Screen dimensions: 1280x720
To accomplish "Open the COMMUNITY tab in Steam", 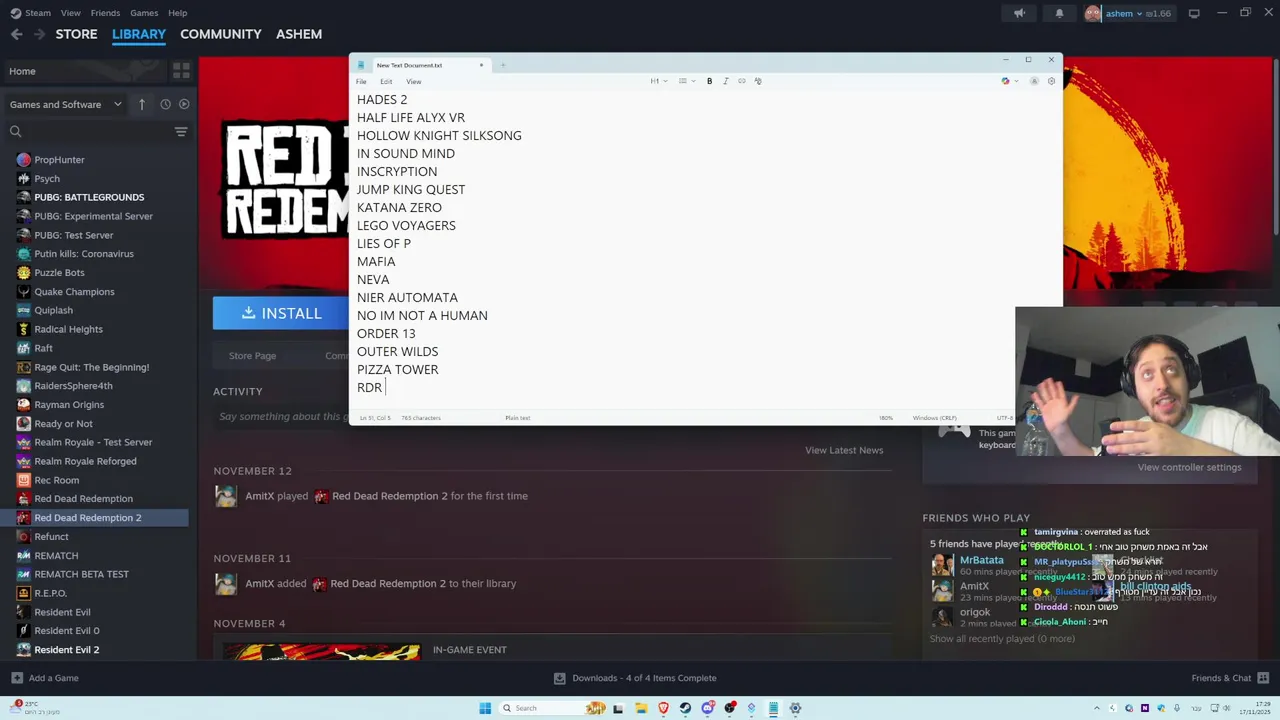I will tap(220, 34).
